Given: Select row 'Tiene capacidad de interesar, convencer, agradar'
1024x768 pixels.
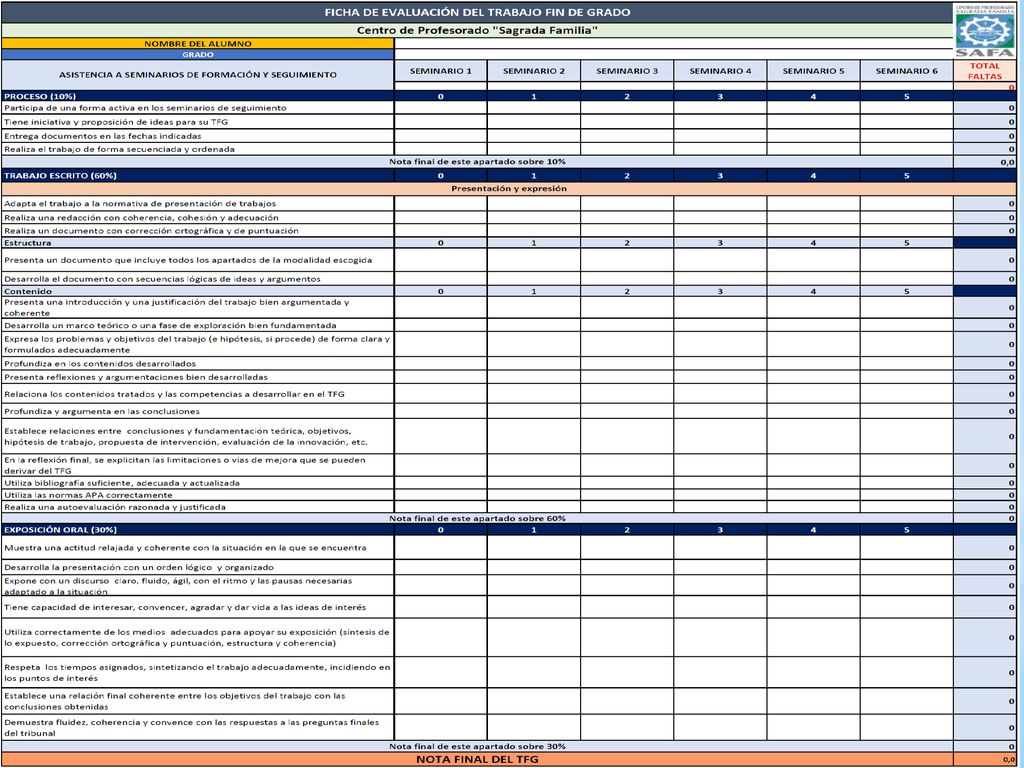Looking at the screenshot, I should click(x=509, y=607).
